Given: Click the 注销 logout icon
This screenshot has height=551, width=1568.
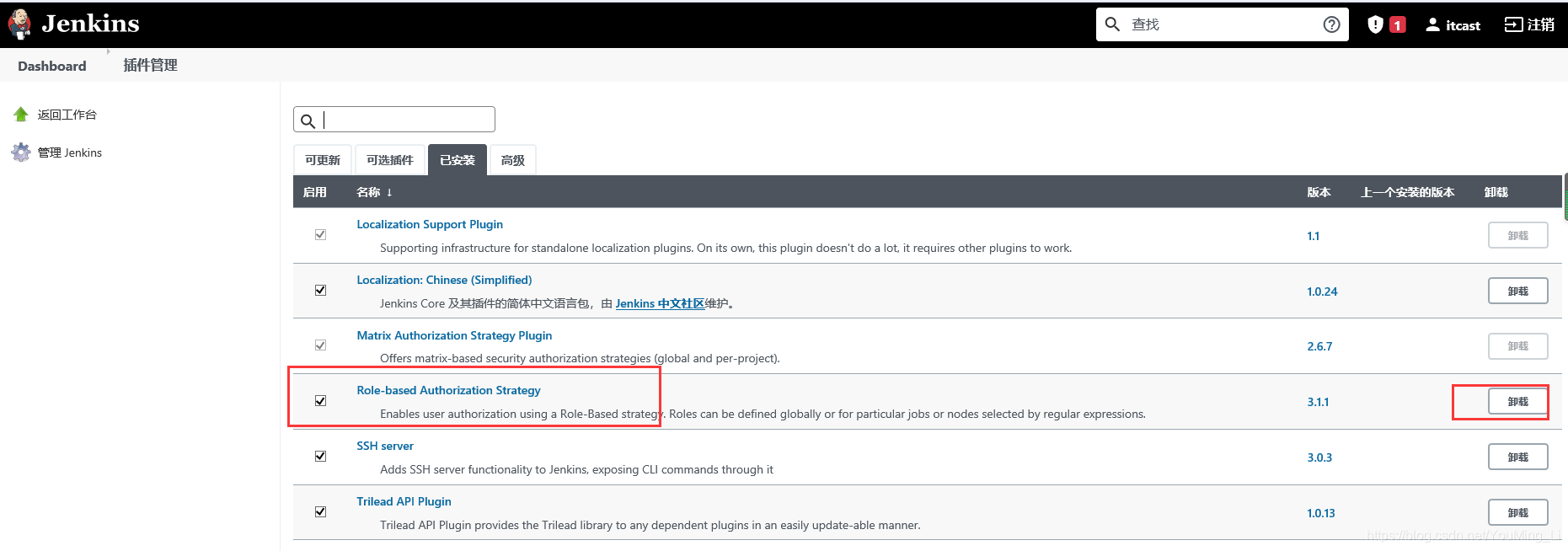Looking at the screenshot, I should pos(1513,24).
